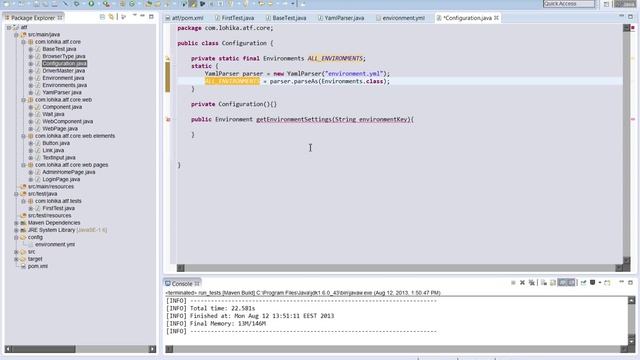The width and height of the screenshot is (640, 360).
Task: Switch to the YamlParser.java editor tab
Action: tap(341, 18)
